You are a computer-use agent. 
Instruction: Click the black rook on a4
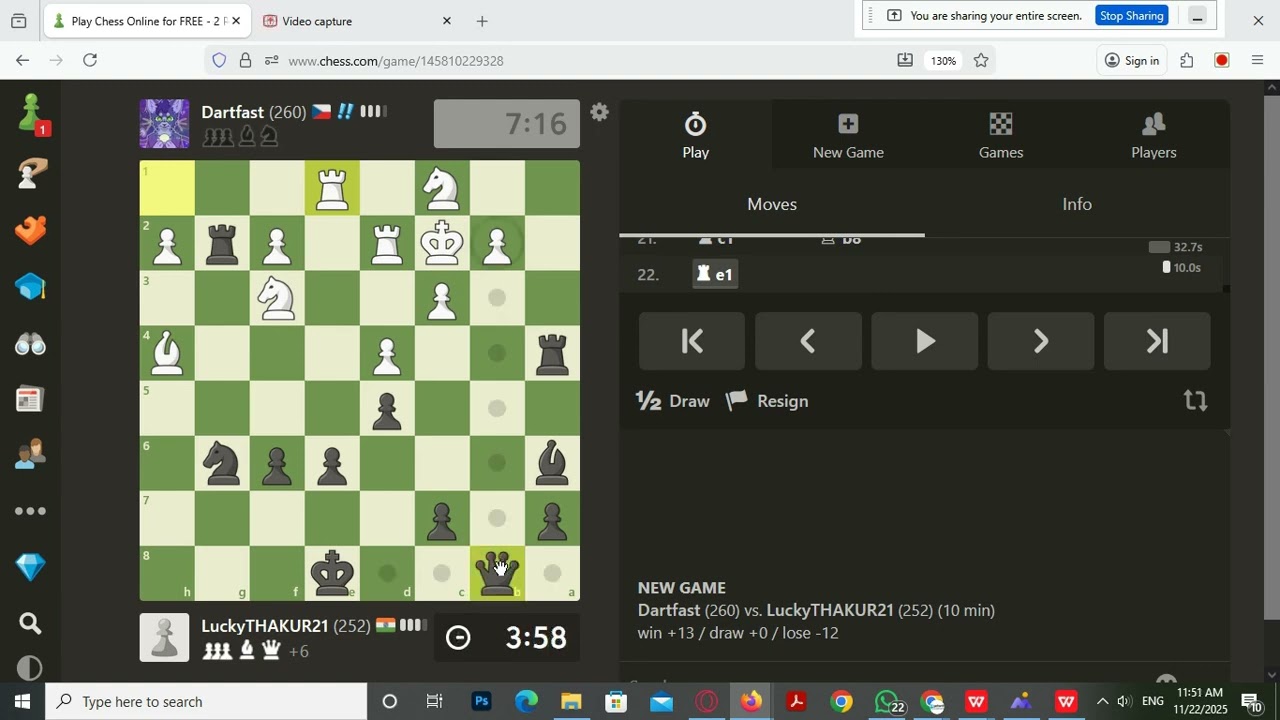(x=552, y=353)
